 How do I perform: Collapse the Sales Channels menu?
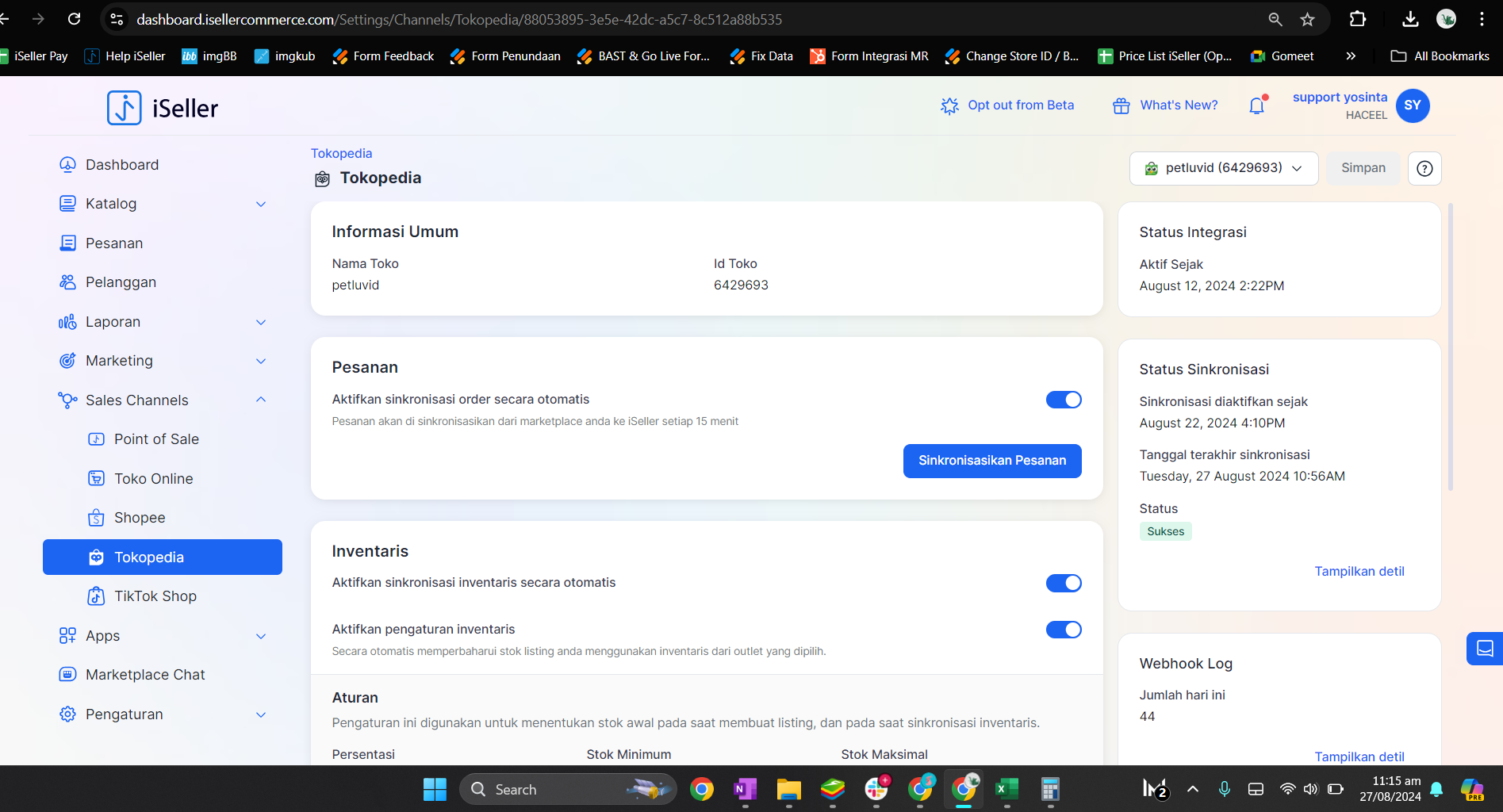[261, 400]
